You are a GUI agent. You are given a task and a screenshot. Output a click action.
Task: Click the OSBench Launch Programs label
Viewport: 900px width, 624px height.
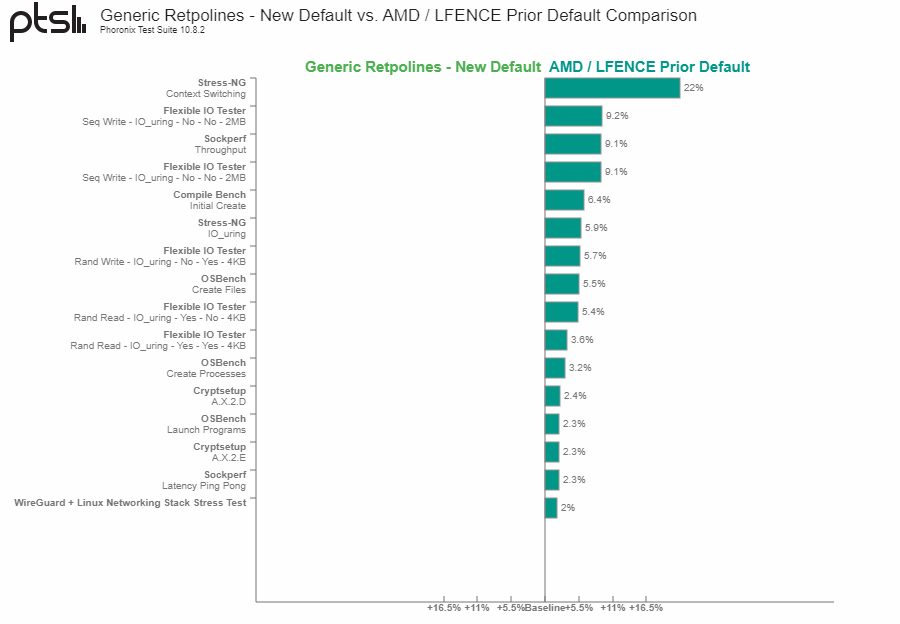(206, 424)
